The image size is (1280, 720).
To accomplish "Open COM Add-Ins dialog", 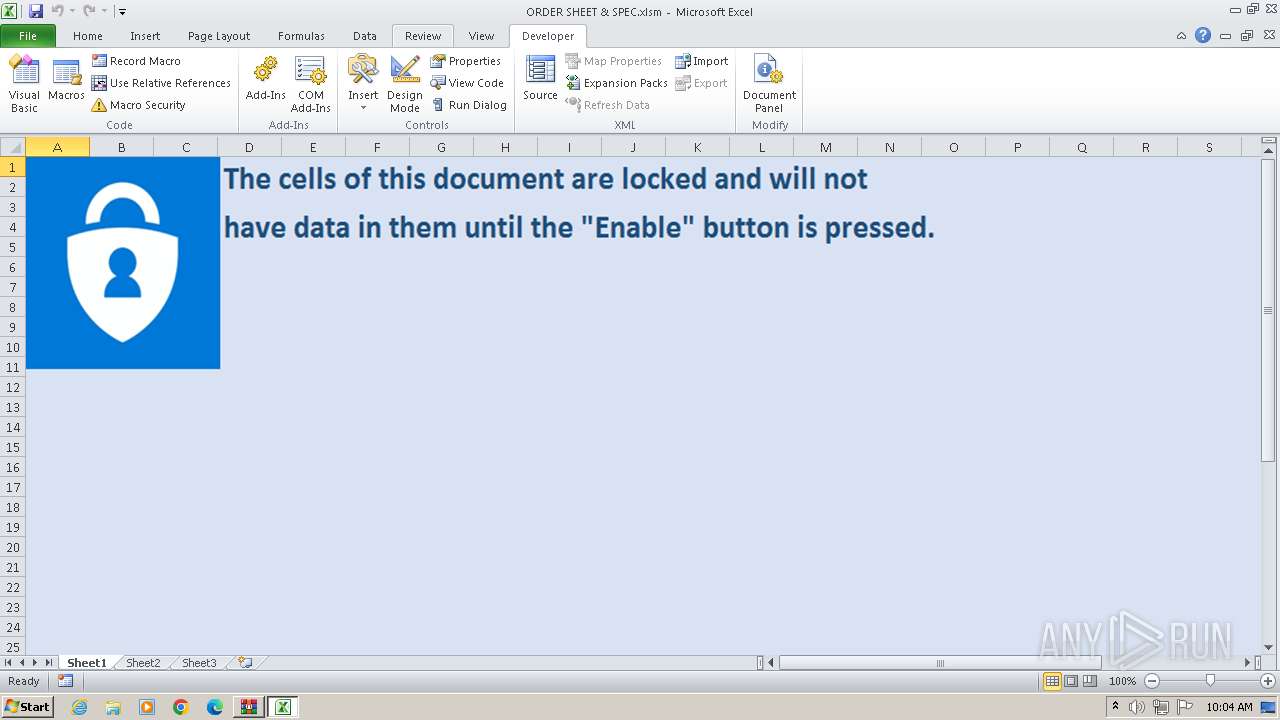I will click(x=311, y=84).
